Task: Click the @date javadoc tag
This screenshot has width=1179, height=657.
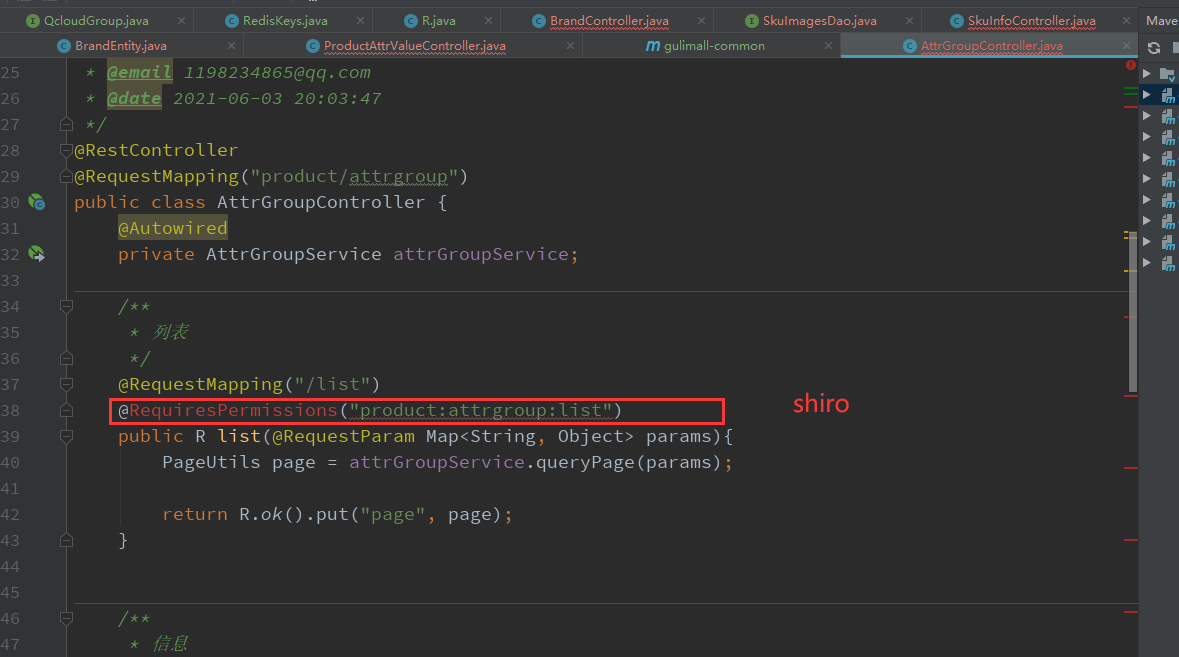Action: [134, 98]
